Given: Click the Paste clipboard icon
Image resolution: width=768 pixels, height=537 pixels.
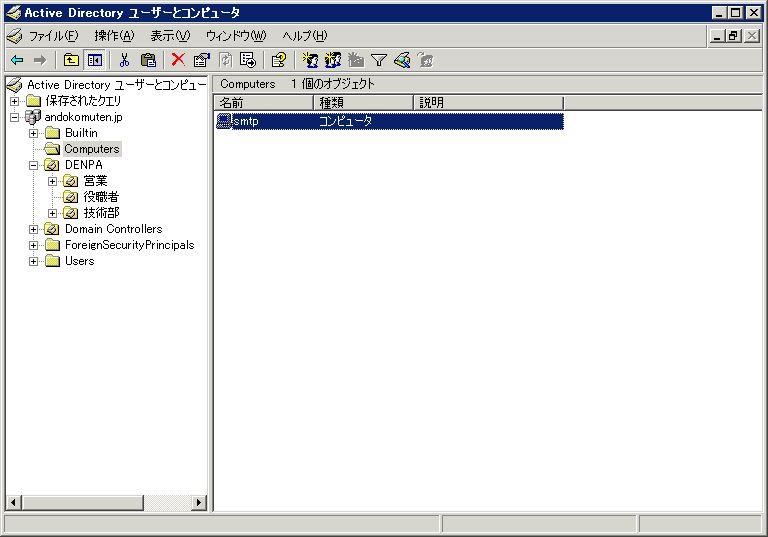Looking at the screenshot, I should (x=148, y=60).
